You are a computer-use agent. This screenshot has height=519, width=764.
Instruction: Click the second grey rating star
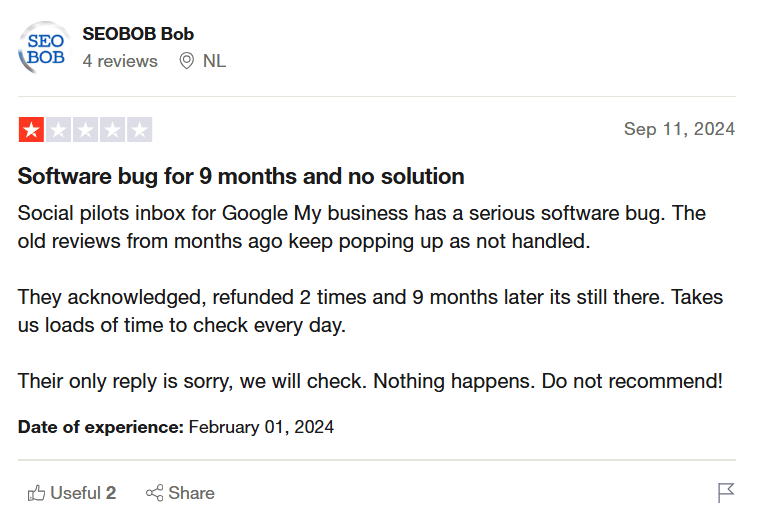58,130
